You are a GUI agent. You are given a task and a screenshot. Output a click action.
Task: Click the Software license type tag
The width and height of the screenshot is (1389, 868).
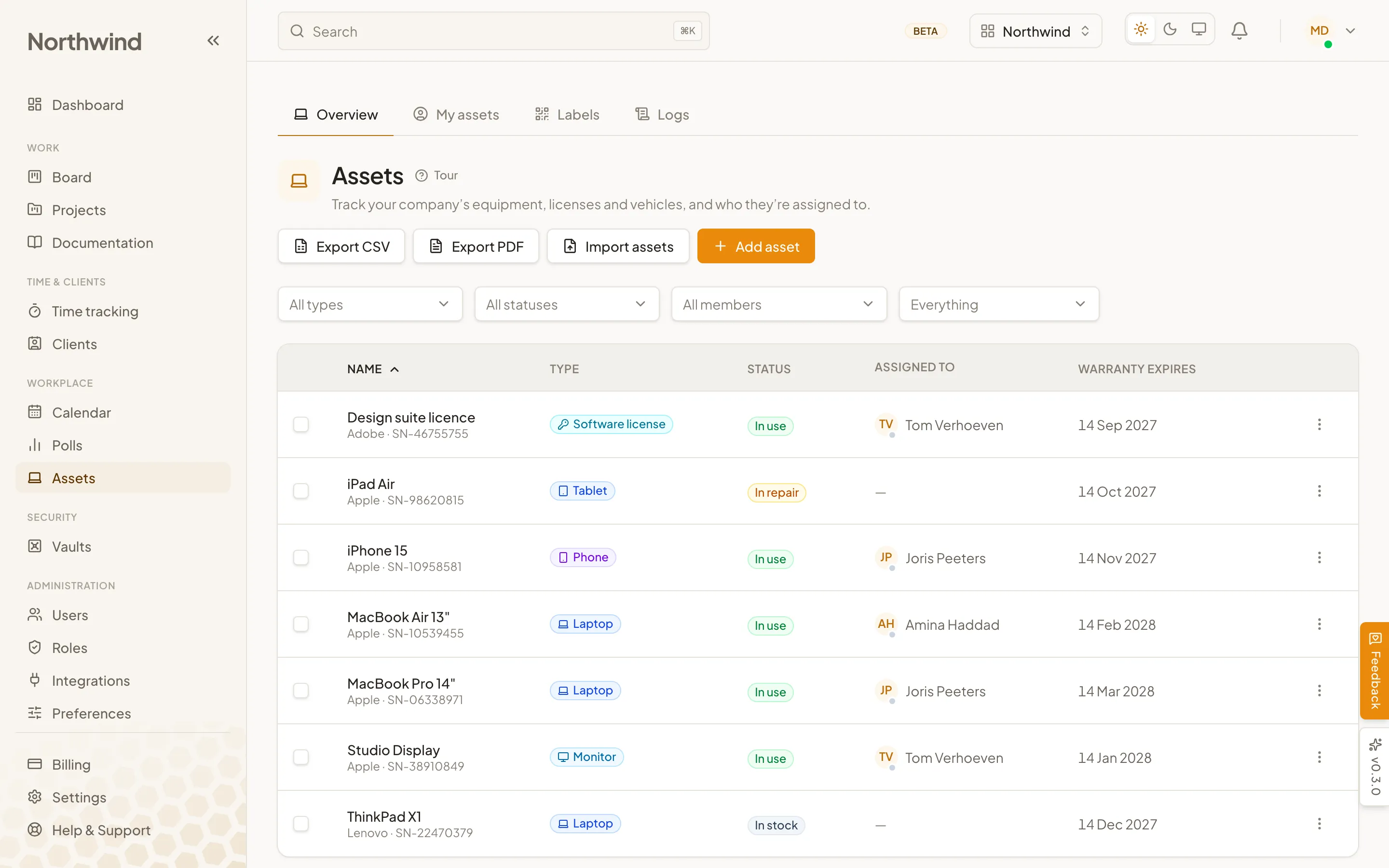(611, 424)
